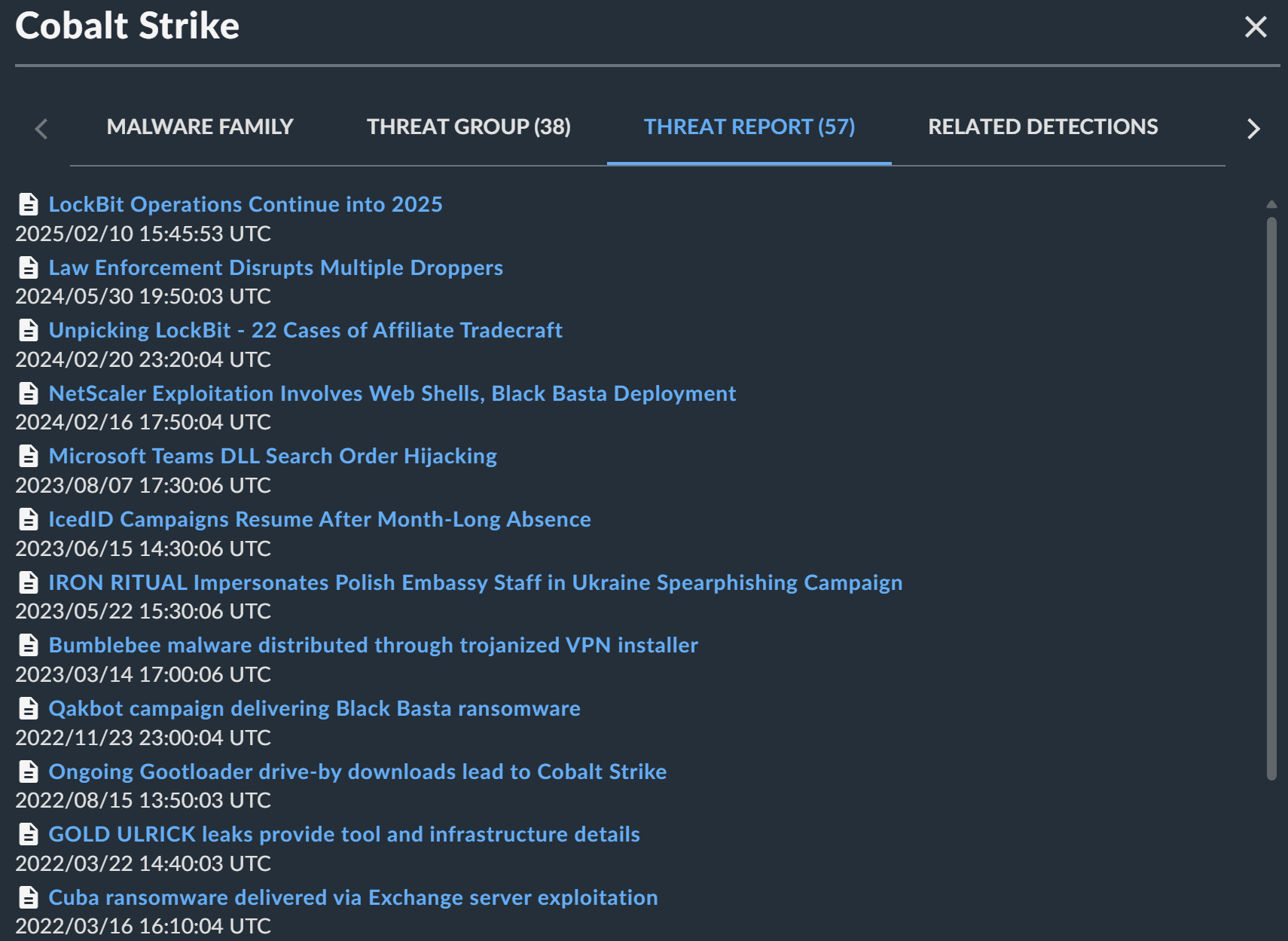Image resolution: width=1288 pixels, height=941 pixels.
Task: Click document icon beside Microsoft Teams DLL report
Action: click(29, 456)
